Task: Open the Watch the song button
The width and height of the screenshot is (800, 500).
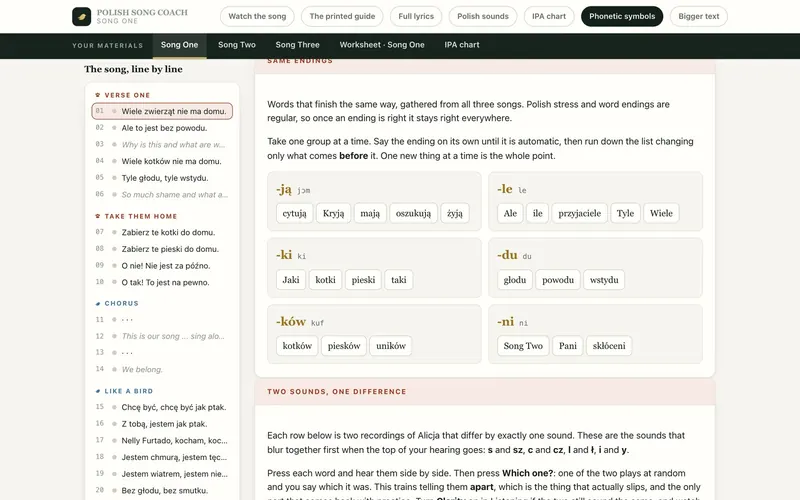Action: (257, 16)
